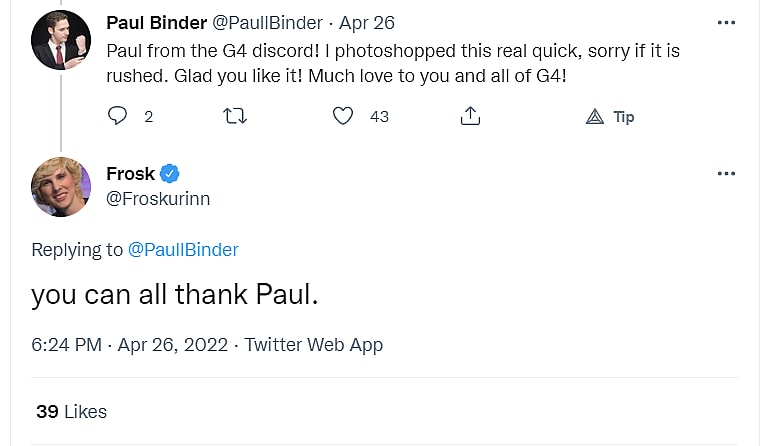Click the Tip triangle icon
The width and height of the screenshot is (768, 446).
[x=595, y=117]
